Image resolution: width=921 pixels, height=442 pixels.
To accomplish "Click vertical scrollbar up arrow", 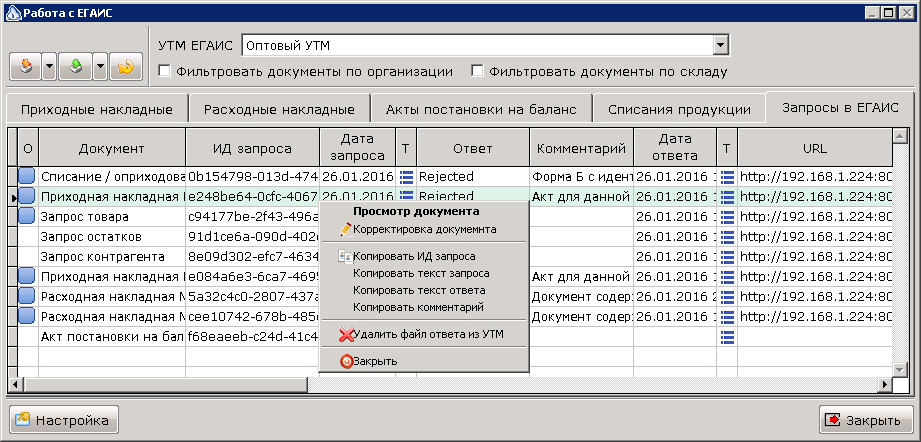I will point(899,136).
